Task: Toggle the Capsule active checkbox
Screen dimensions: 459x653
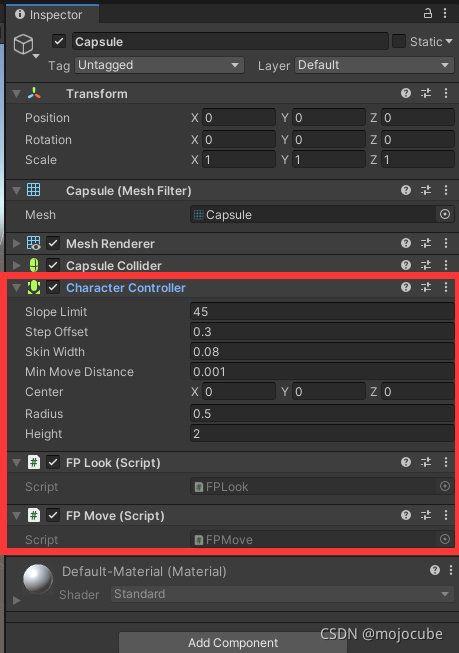Action: pyautogui.click(x=59, y=41)
